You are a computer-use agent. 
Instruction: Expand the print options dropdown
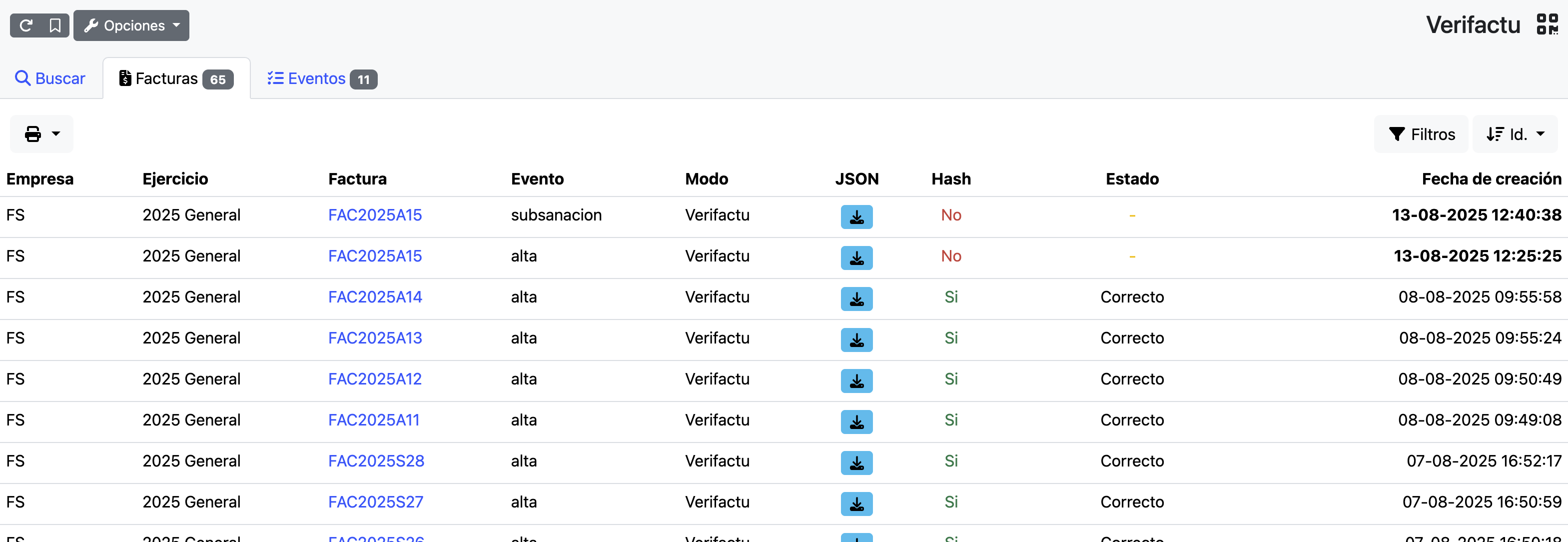41,134
